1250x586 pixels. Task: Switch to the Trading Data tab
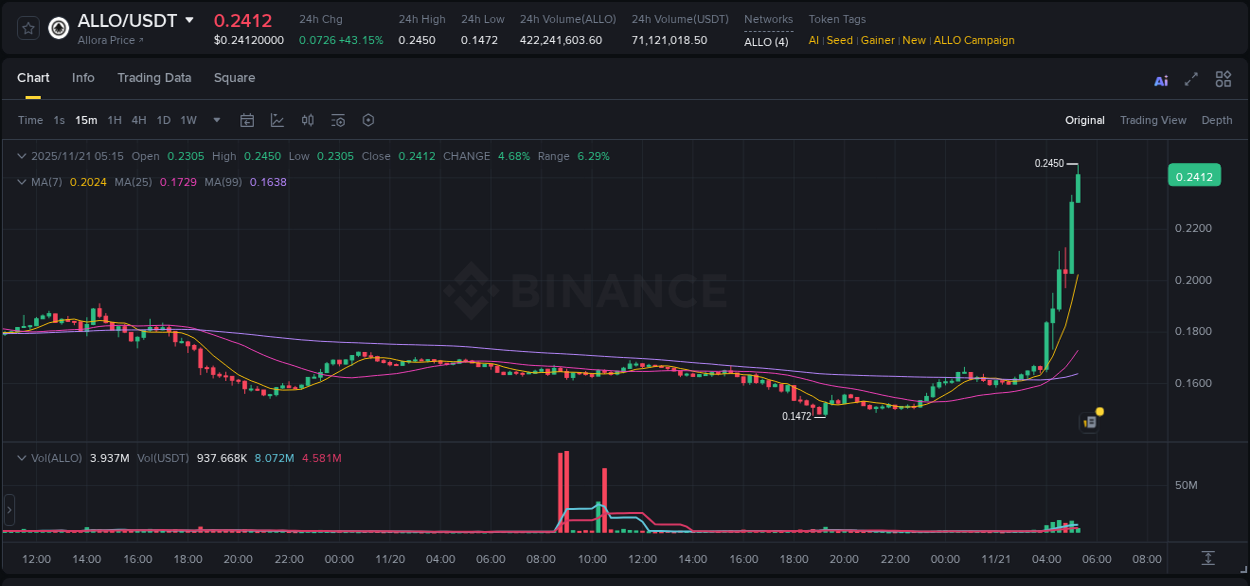pyautogui.click(x=154, y=78)
